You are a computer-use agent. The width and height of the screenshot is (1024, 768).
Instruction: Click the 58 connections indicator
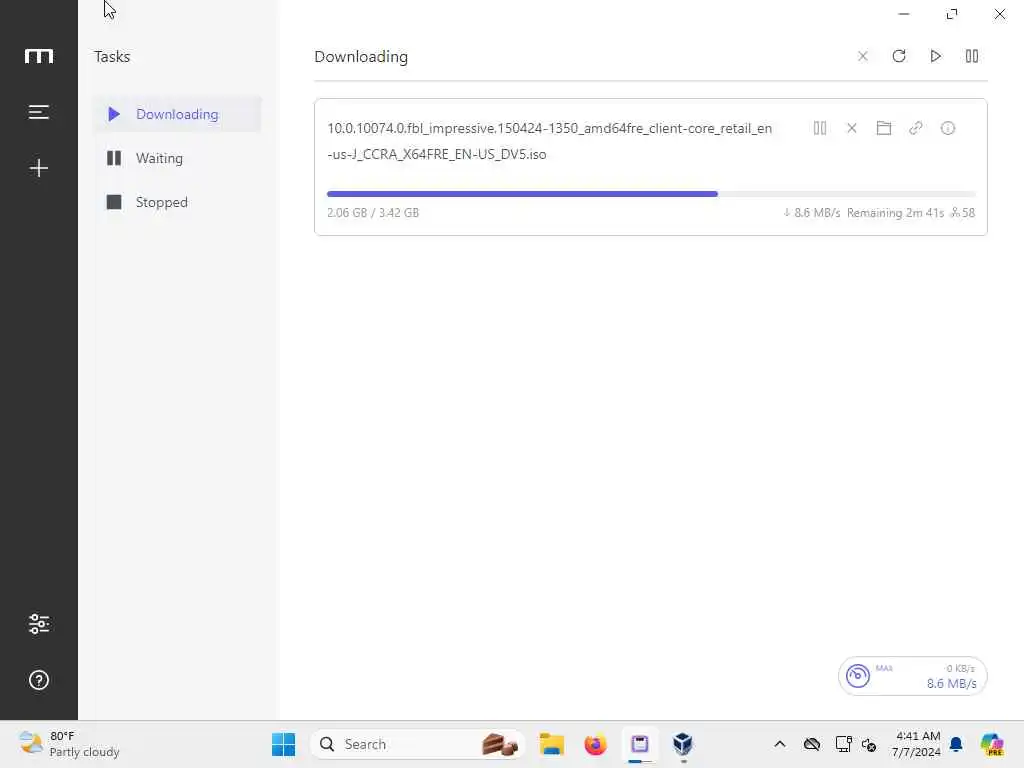(963, 213)
